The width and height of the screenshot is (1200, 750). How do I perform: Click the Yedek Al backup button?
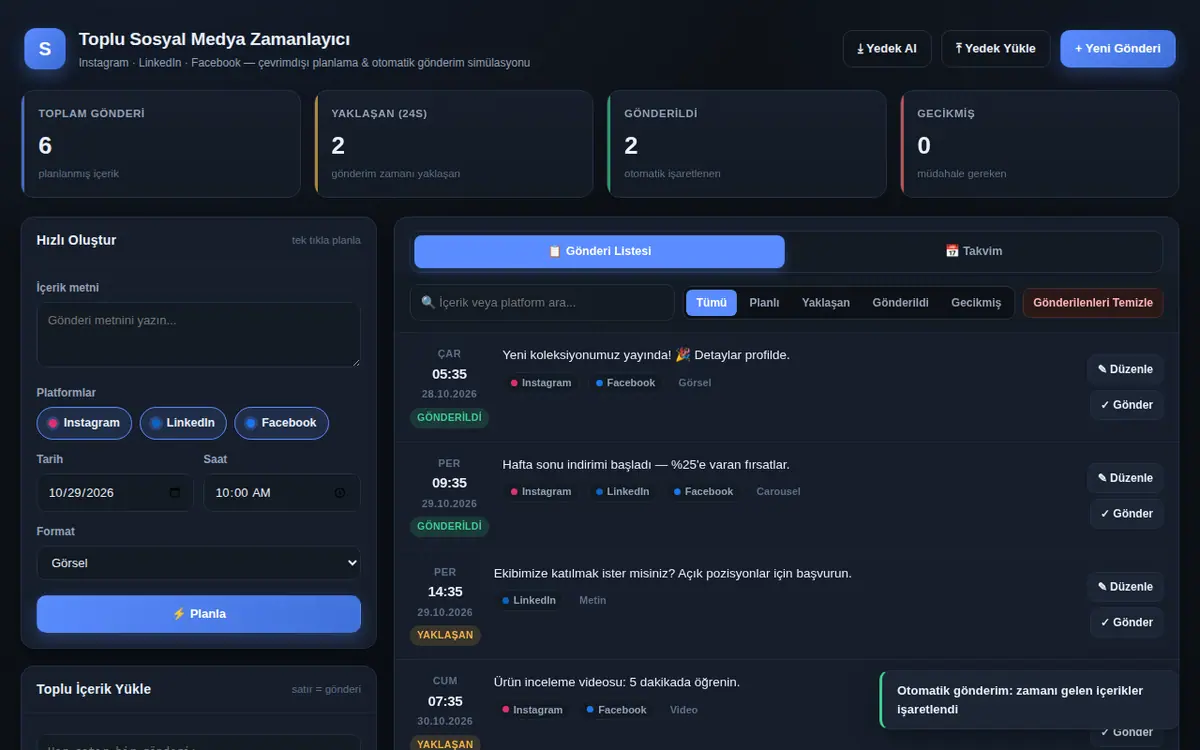coord(887,48)
